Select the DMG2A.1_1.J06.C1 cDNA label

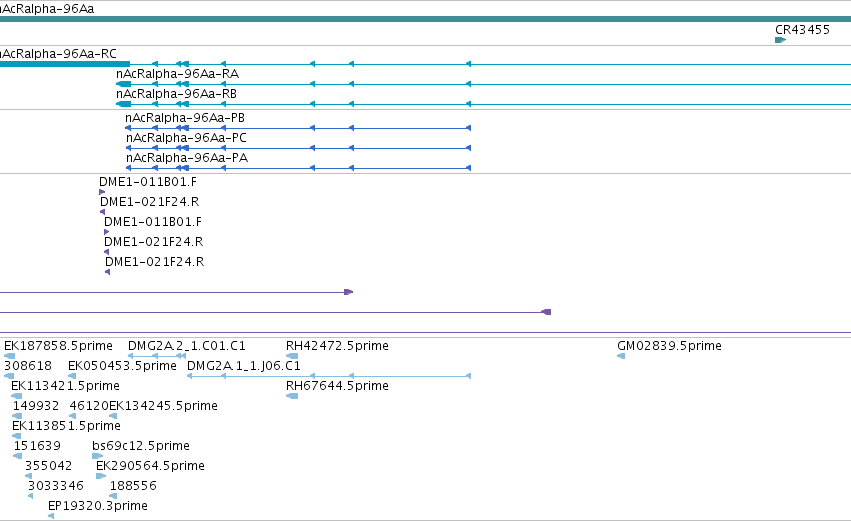(x=244, y=366)
